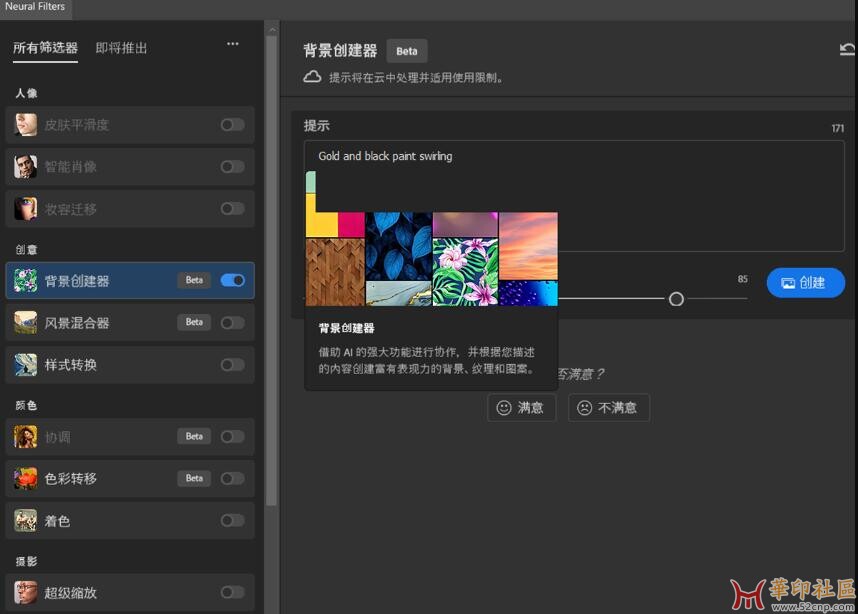The height and width of the screenshot is (614, 858).
Task: Click the blue leaves pattern thumbnail in tooltip
Action: click(x=398, y=246)
